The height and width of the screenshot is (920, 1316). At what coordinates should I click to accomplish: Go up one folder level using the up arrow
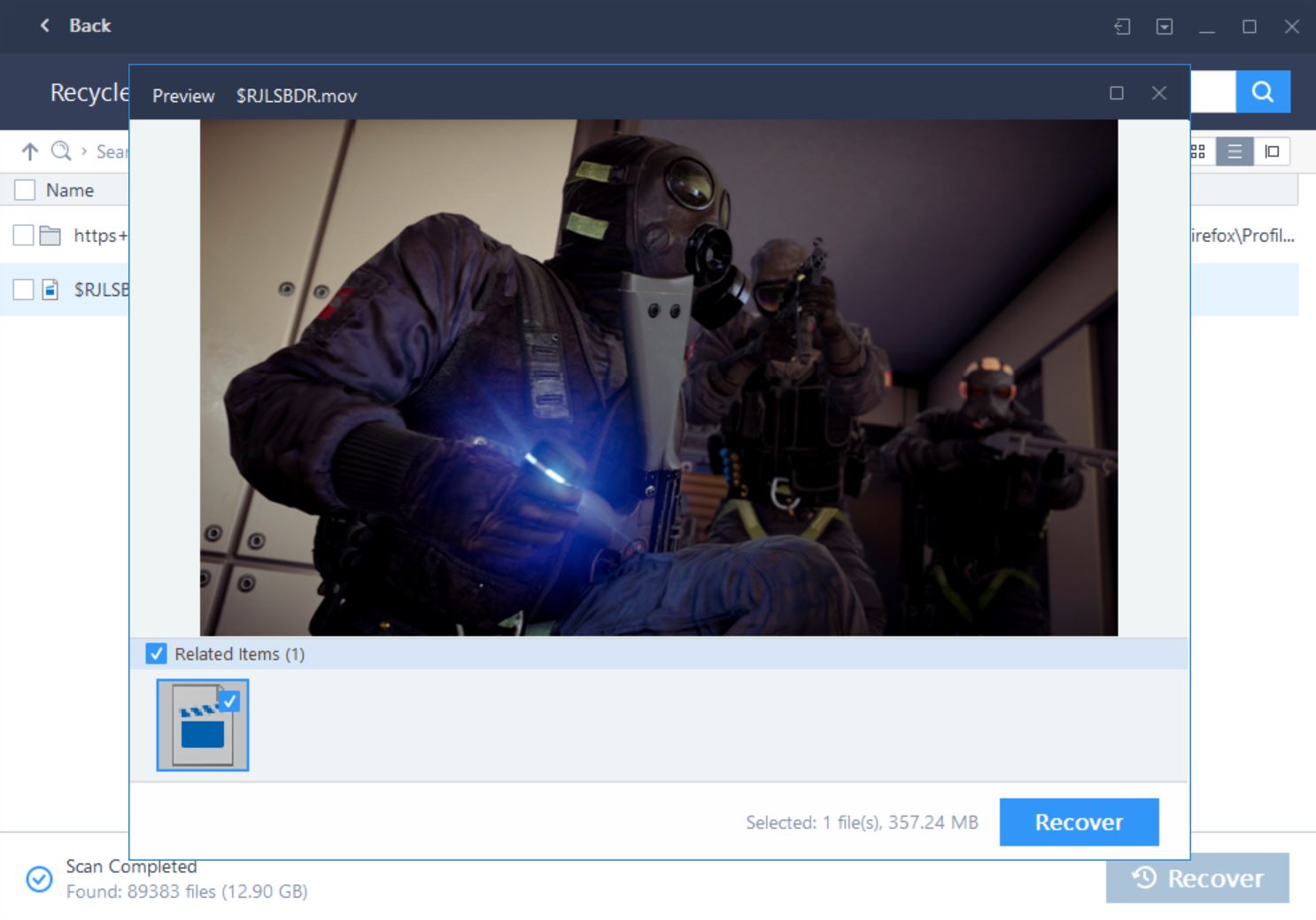pos(30,151)
